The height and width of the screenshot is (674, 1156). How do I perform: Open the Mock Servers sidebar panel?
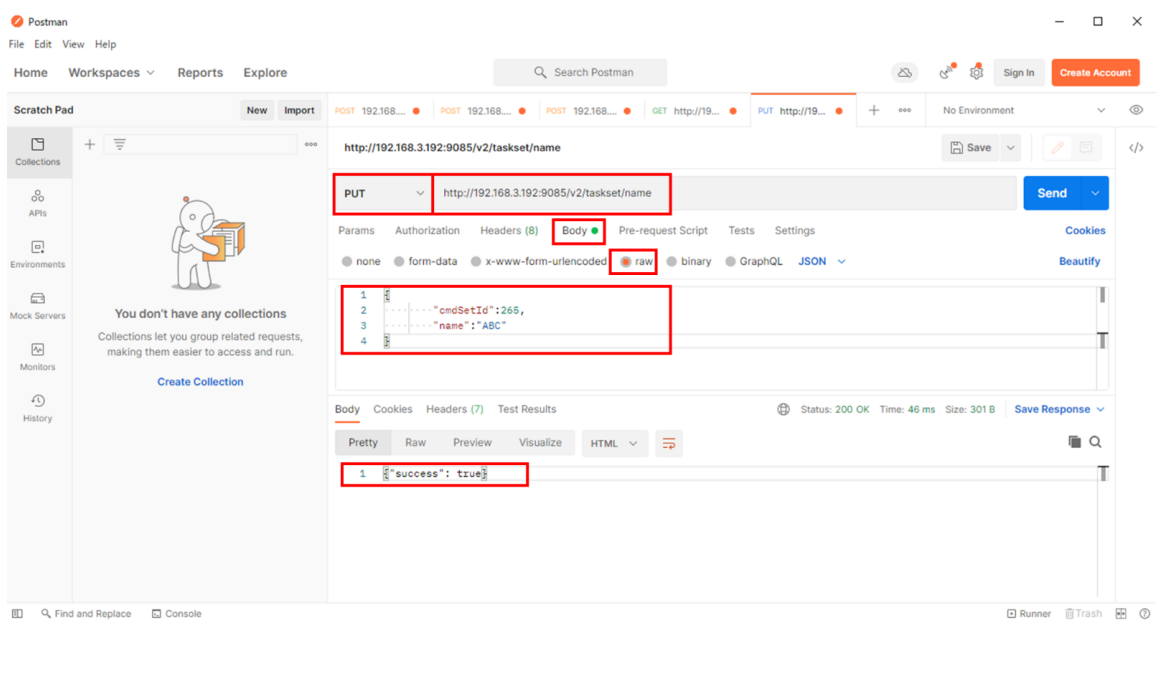[37, 305]
